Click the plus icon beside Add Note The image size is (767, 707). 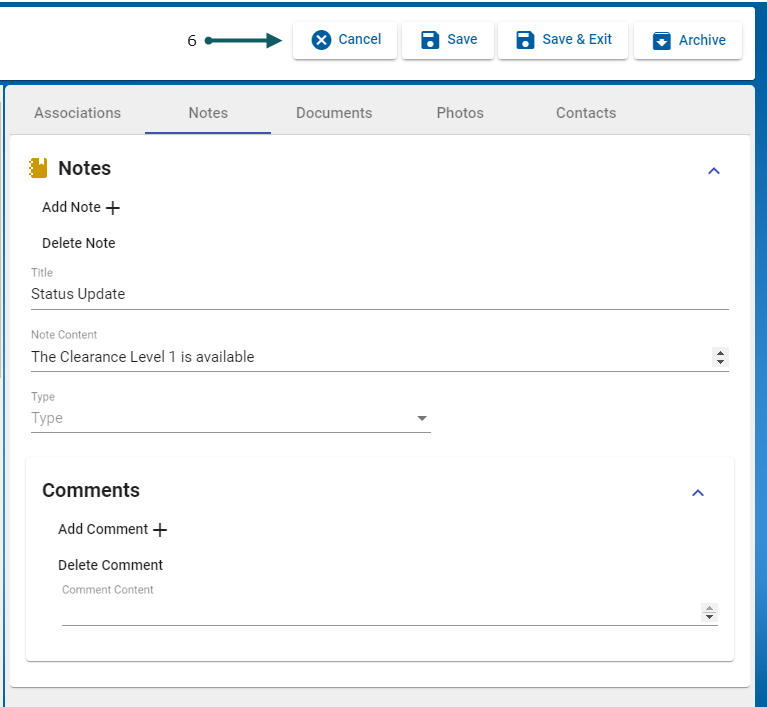113,208
